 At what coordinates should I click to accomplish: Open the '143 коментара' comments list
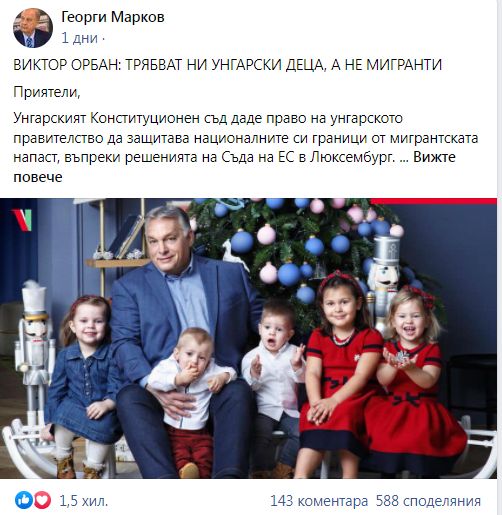[319, 501]
